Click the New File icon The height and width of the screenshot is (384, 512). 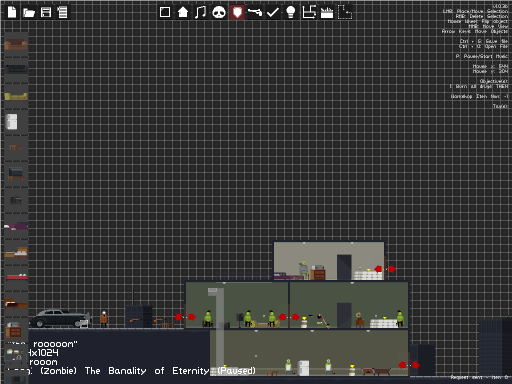[12, 12]
